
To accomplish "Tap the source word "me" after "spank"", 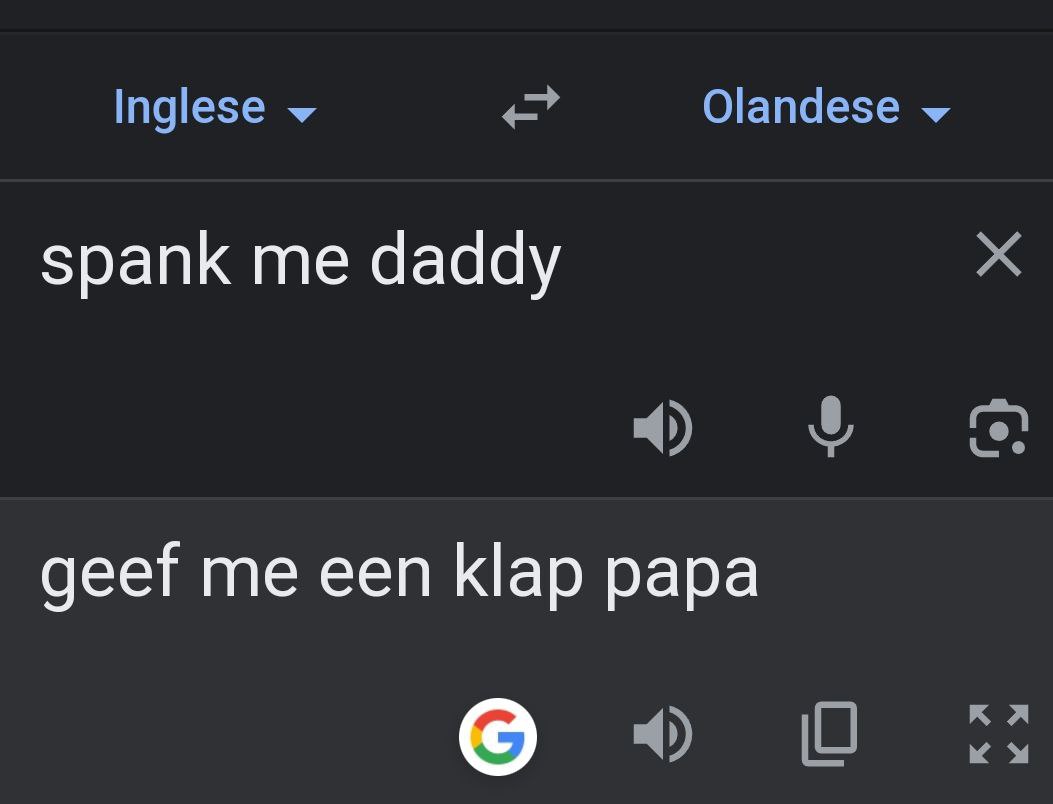I will (x=300, y=262).
